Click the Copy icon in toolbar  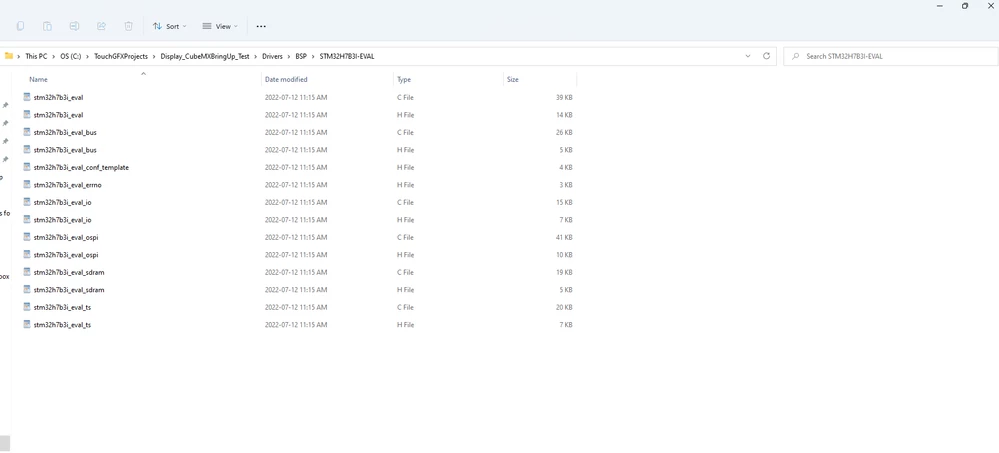20,26
